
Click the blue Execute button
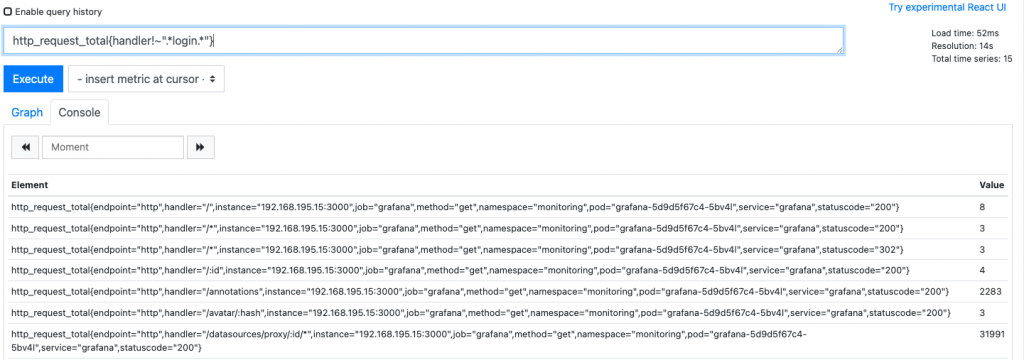tap(33, 79)
